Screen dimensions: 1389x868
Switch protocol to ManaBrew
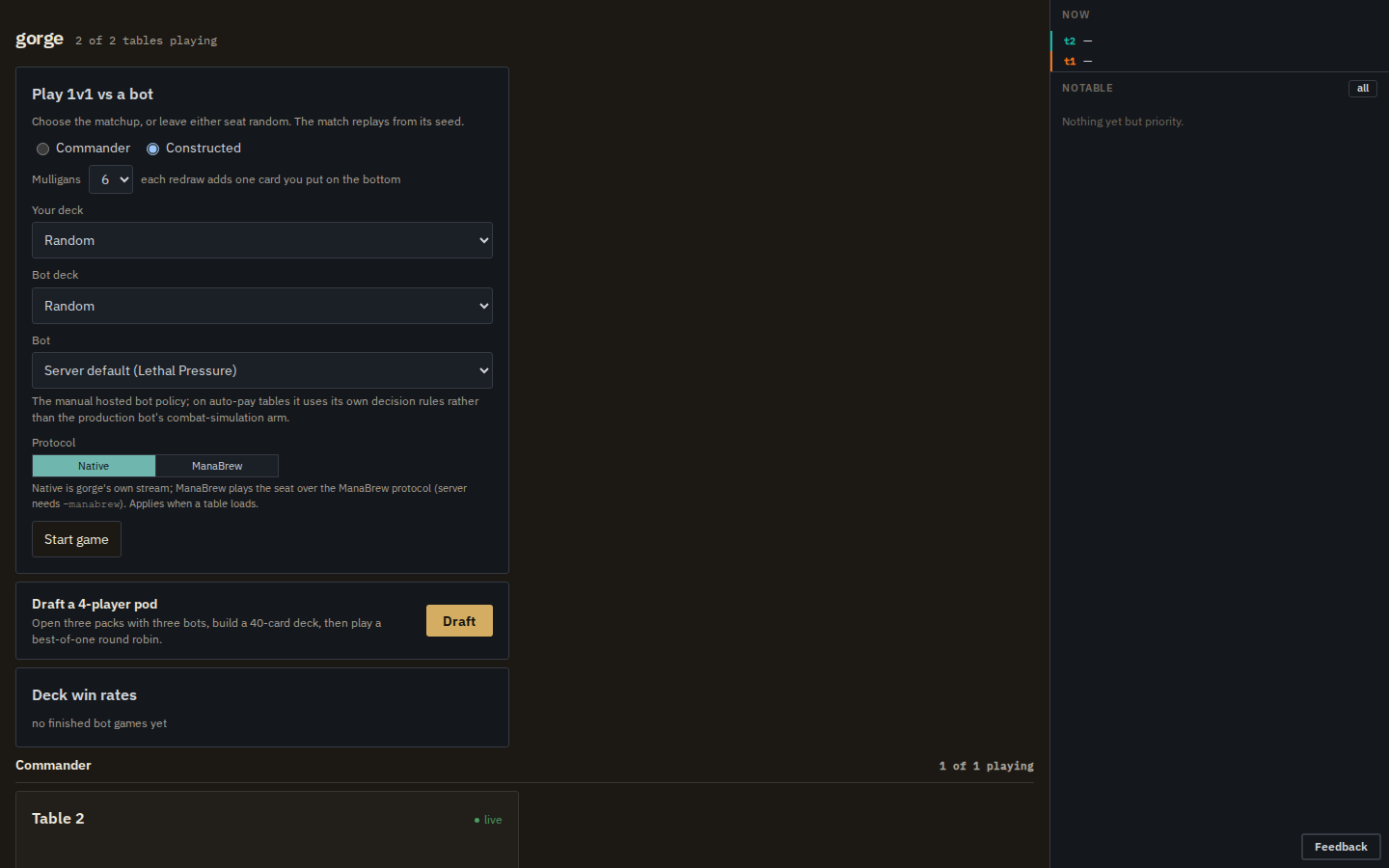coord(217,466)
